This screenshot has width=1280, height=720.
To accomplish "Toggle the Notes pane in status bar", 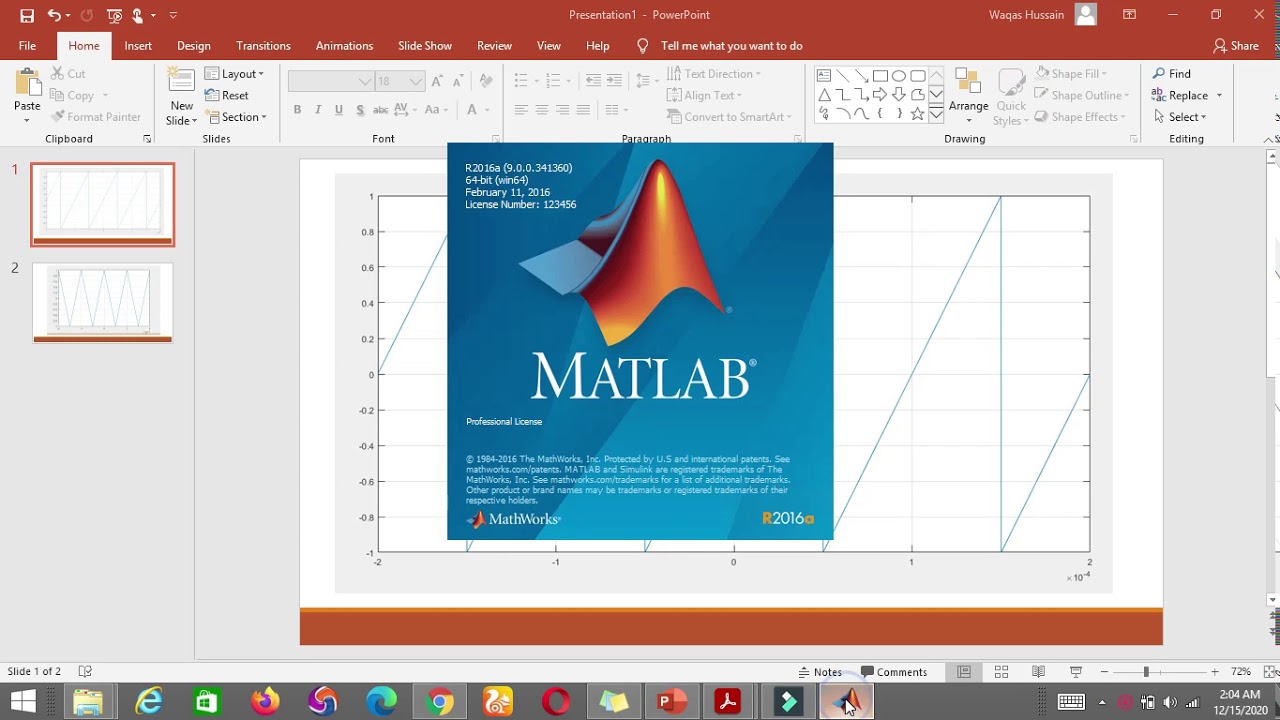I will [x=820, y=672].
